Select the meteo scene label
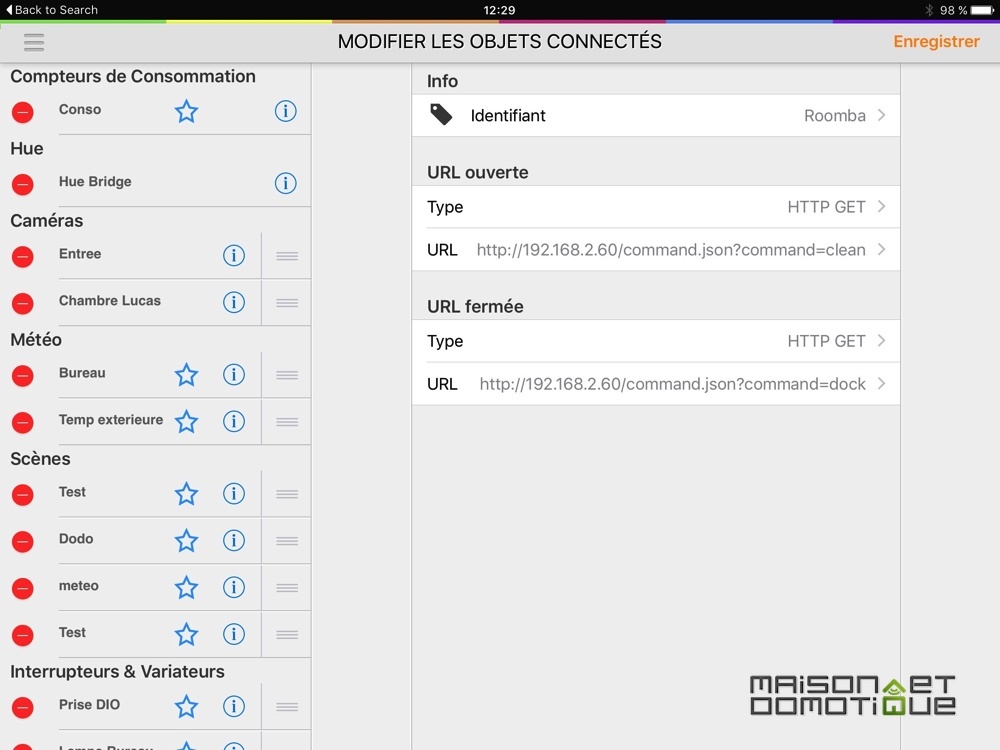1000x750 pixels. click(78, 585)
